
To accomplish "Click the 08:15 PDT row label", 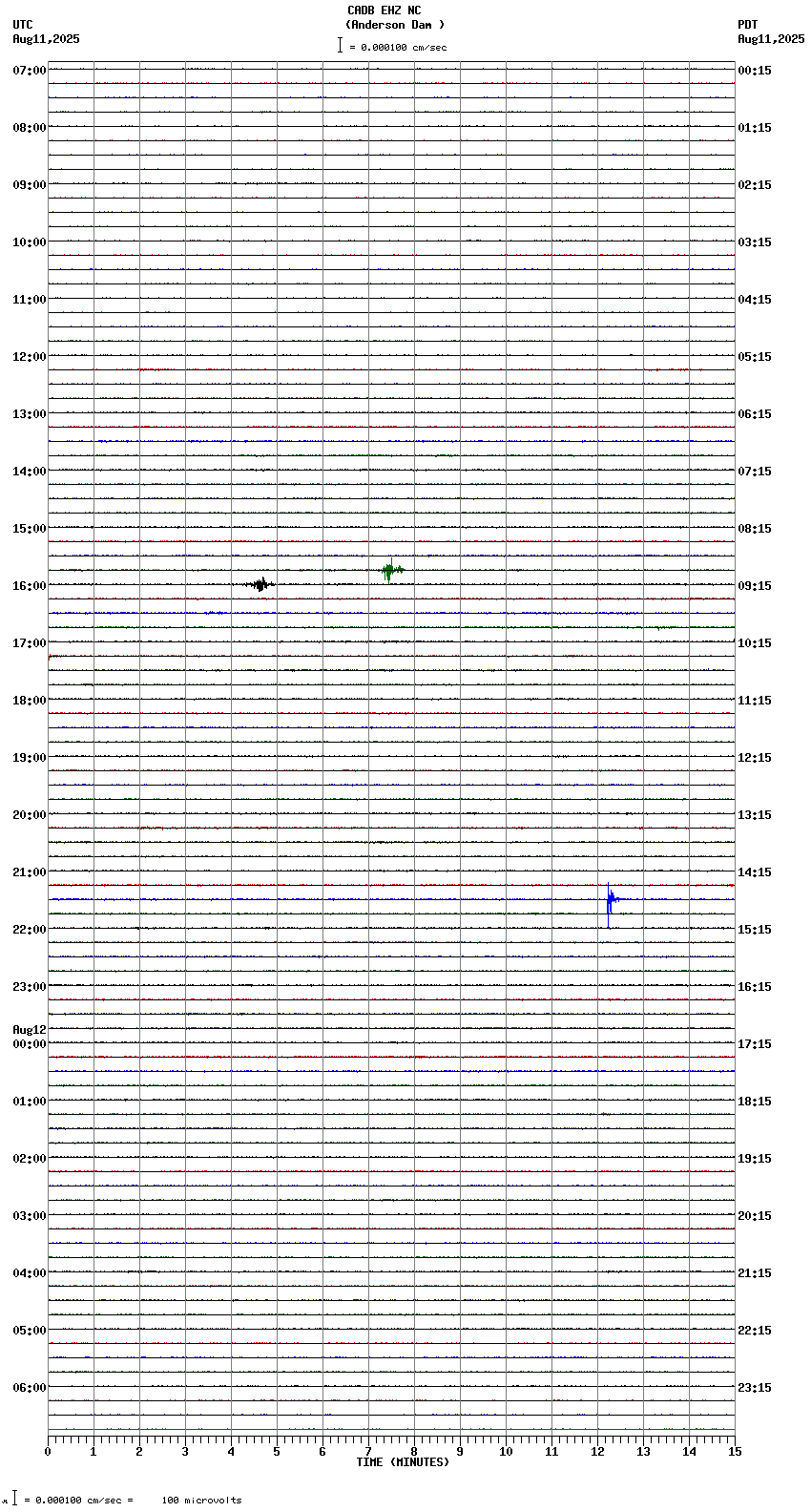I will tap(755, 529).
